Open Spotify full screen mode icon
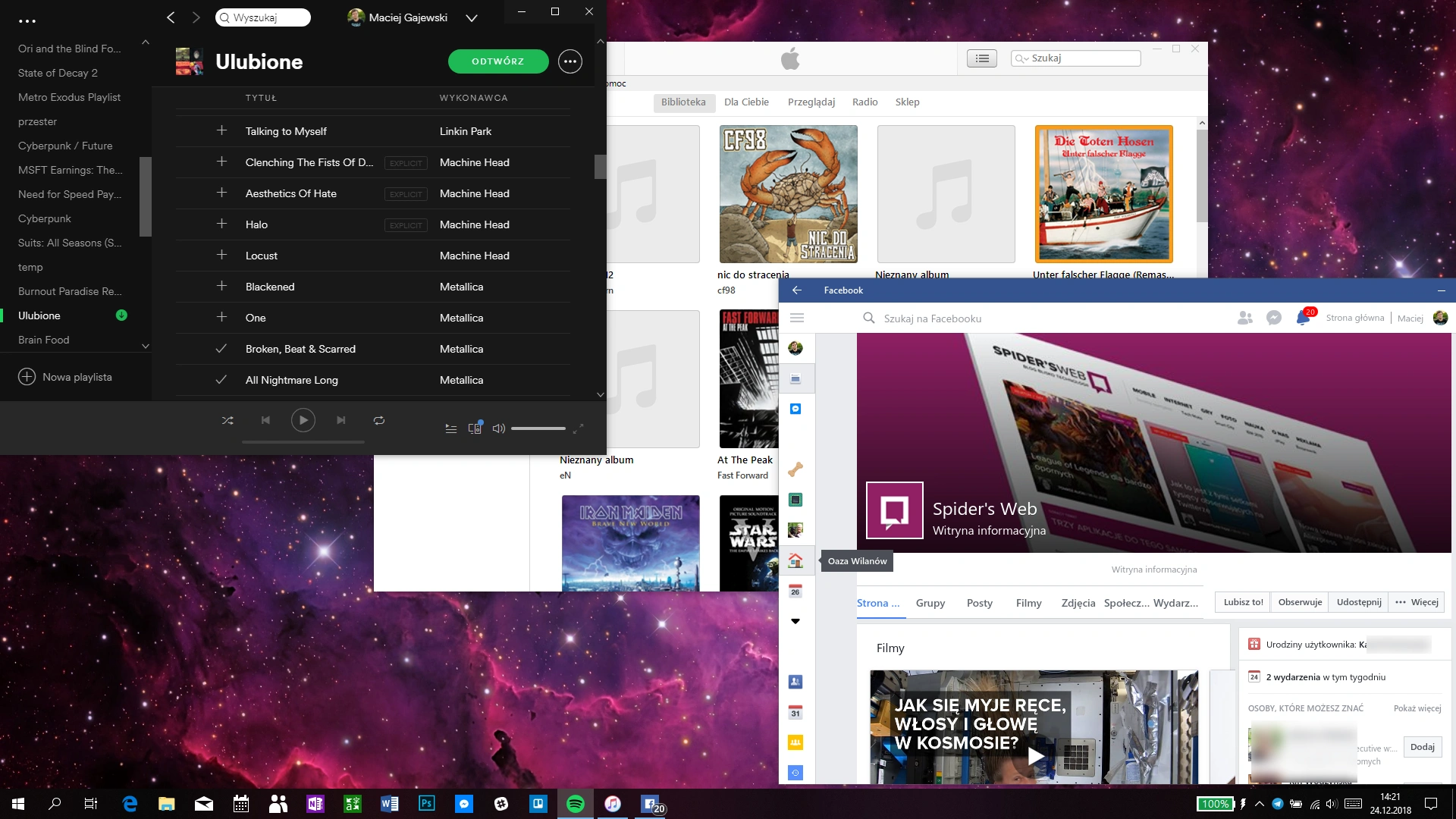Image resolution: width=1456 pixels, height=819 pixels. [x=578, y=428]
